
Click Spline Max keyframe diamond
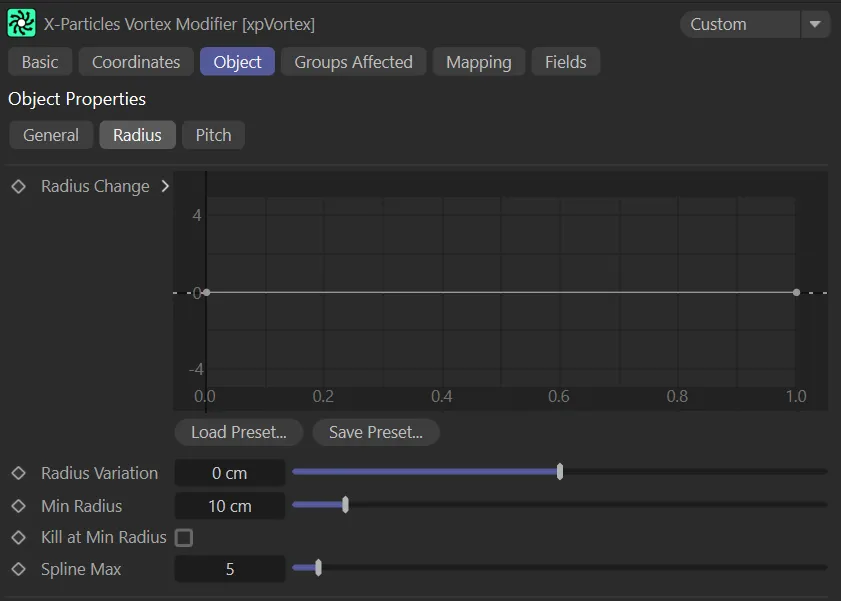tap(18, 569)
